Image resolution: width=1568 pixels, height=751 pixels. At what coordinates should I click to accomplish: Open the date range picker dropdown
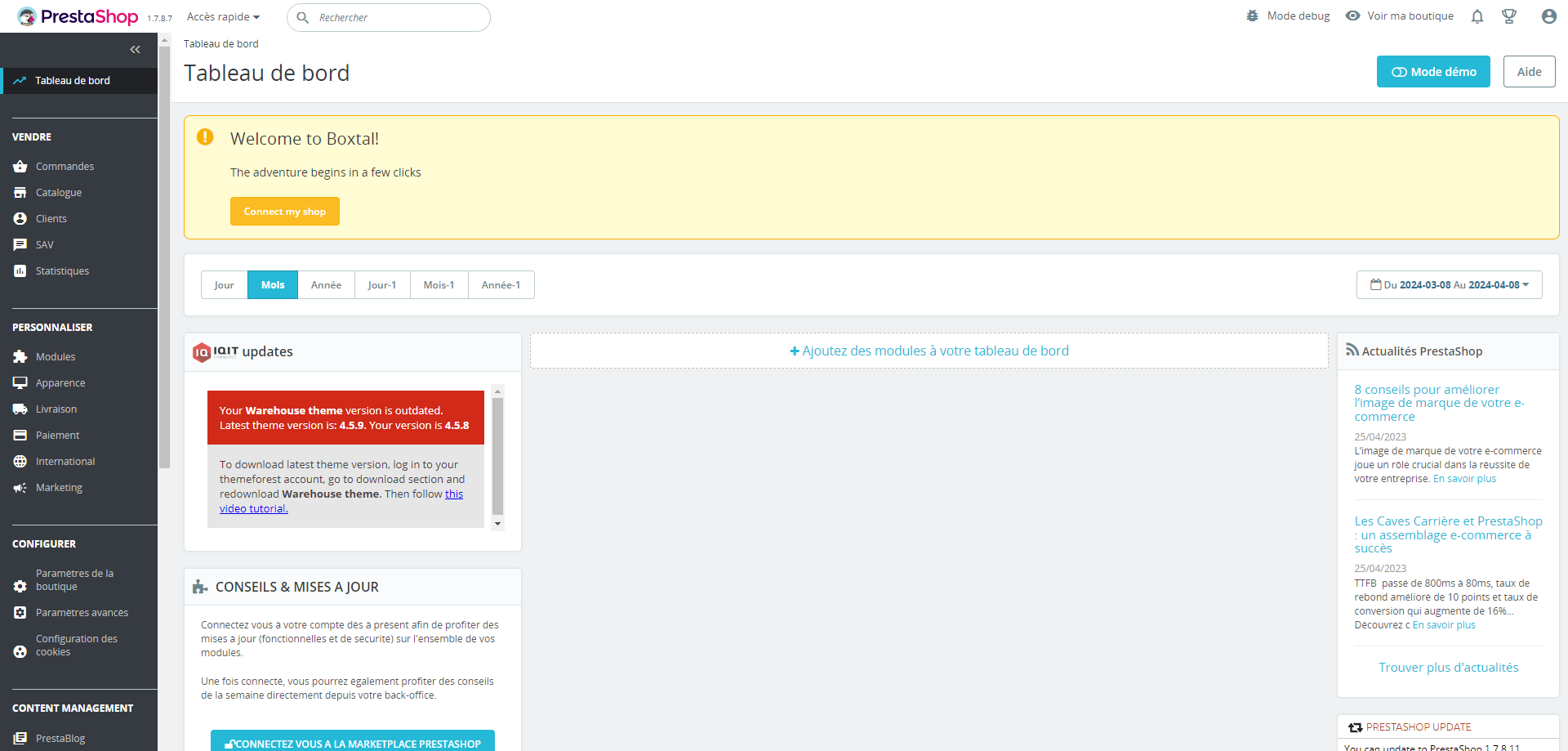[1450, 285]
